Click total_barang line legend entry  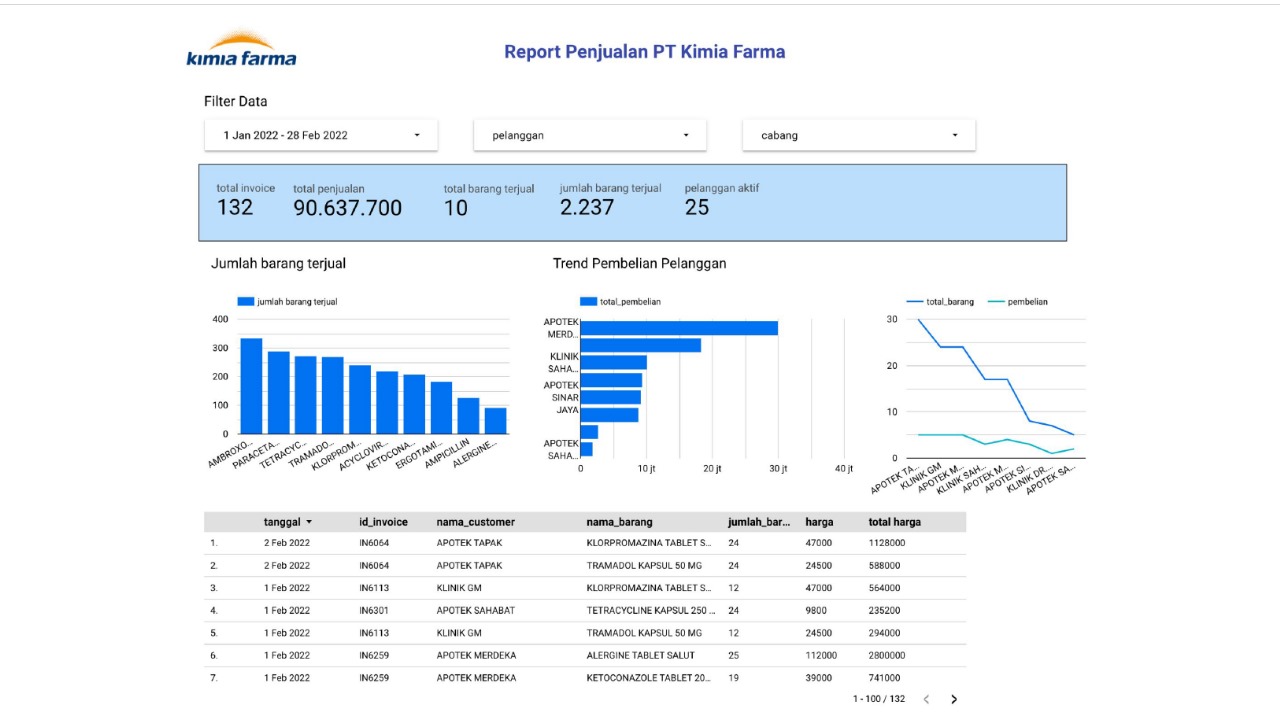click(x=940, y=301)
